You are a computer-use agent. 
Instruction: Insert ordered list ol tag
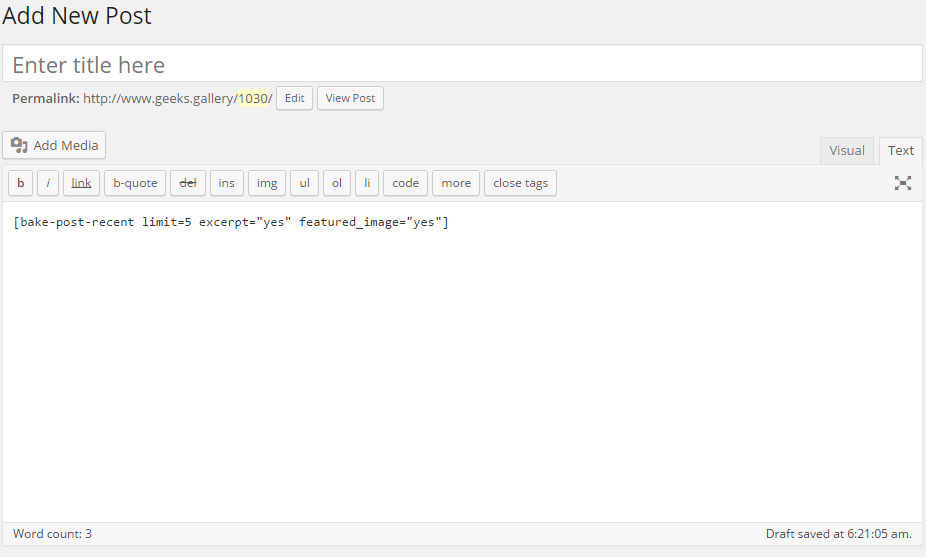337,183
